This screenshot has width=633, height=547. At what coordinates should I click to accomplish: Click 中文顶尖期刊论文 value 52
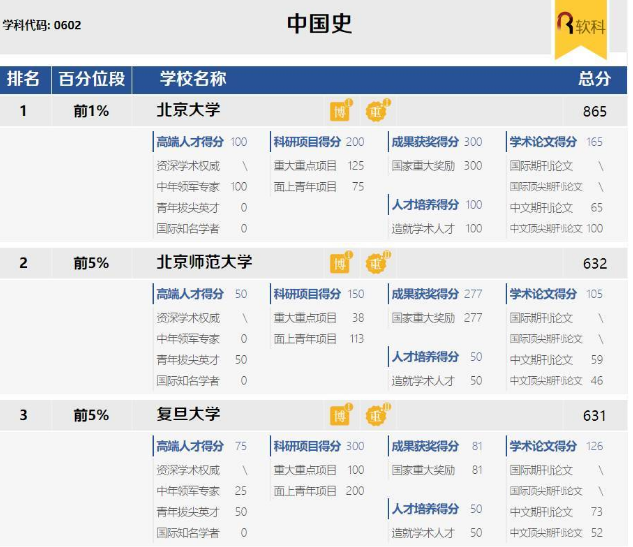coord(597,533)
